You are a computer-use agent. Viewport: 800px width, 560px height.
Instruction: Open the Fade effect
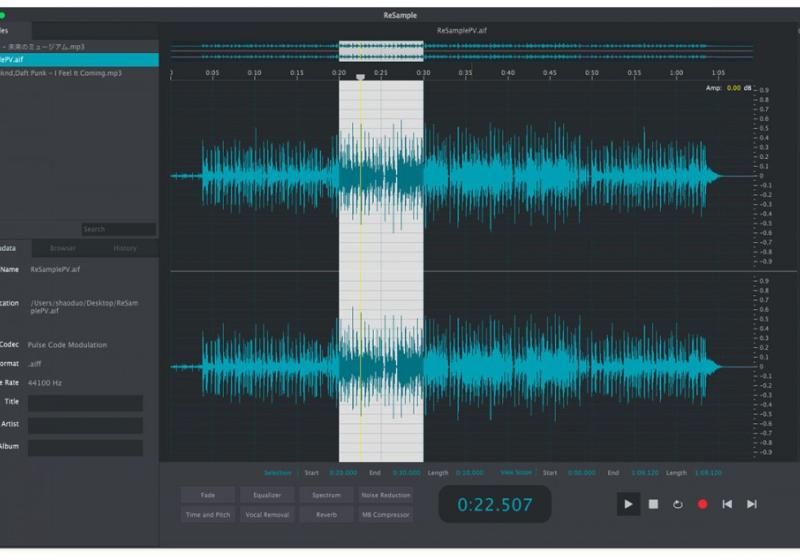coord(208,495)
